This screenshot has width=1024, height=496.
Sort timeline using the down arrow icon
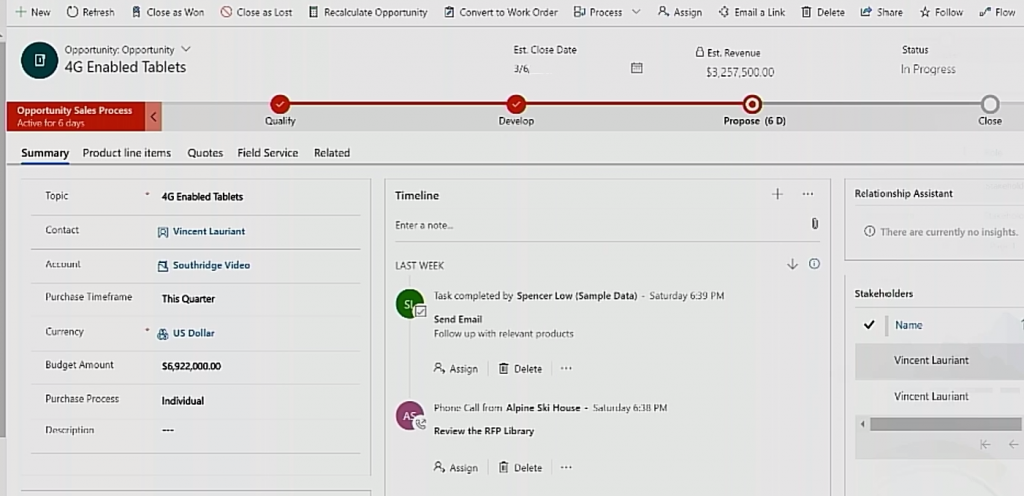[792, 264]
